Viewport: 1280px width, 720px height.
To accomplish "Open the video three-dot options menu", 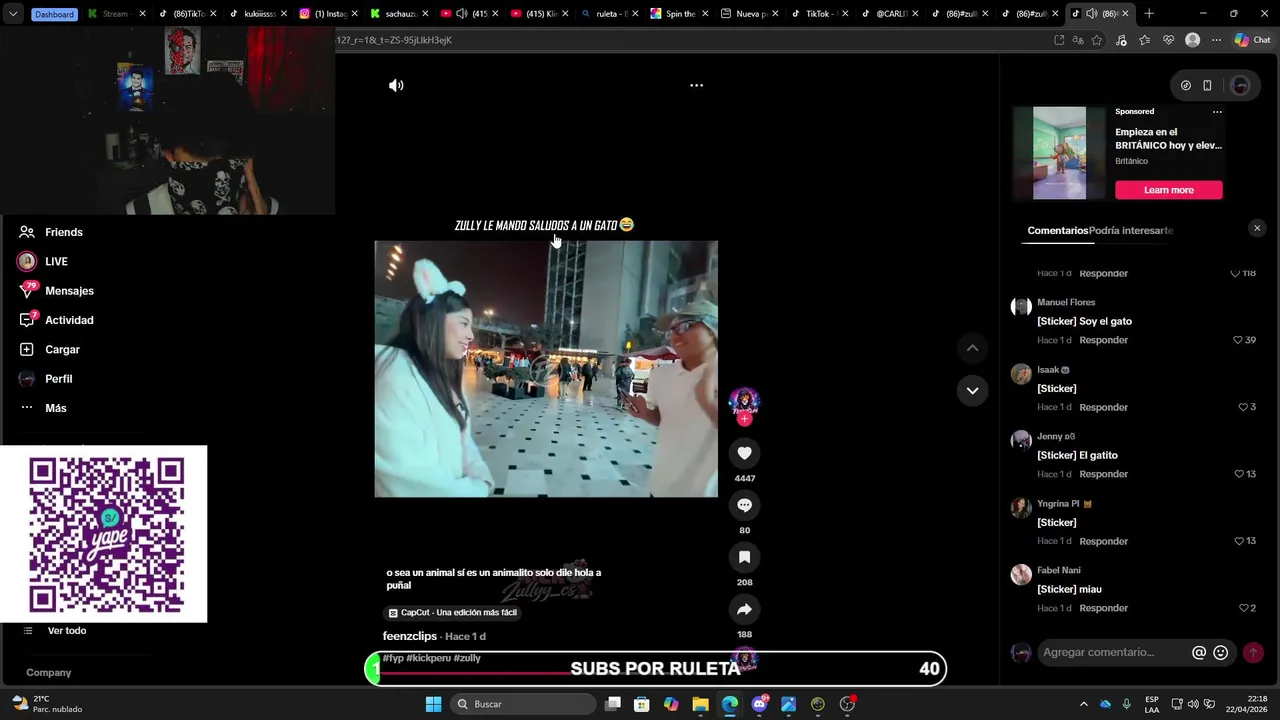I will click(696, 86).
